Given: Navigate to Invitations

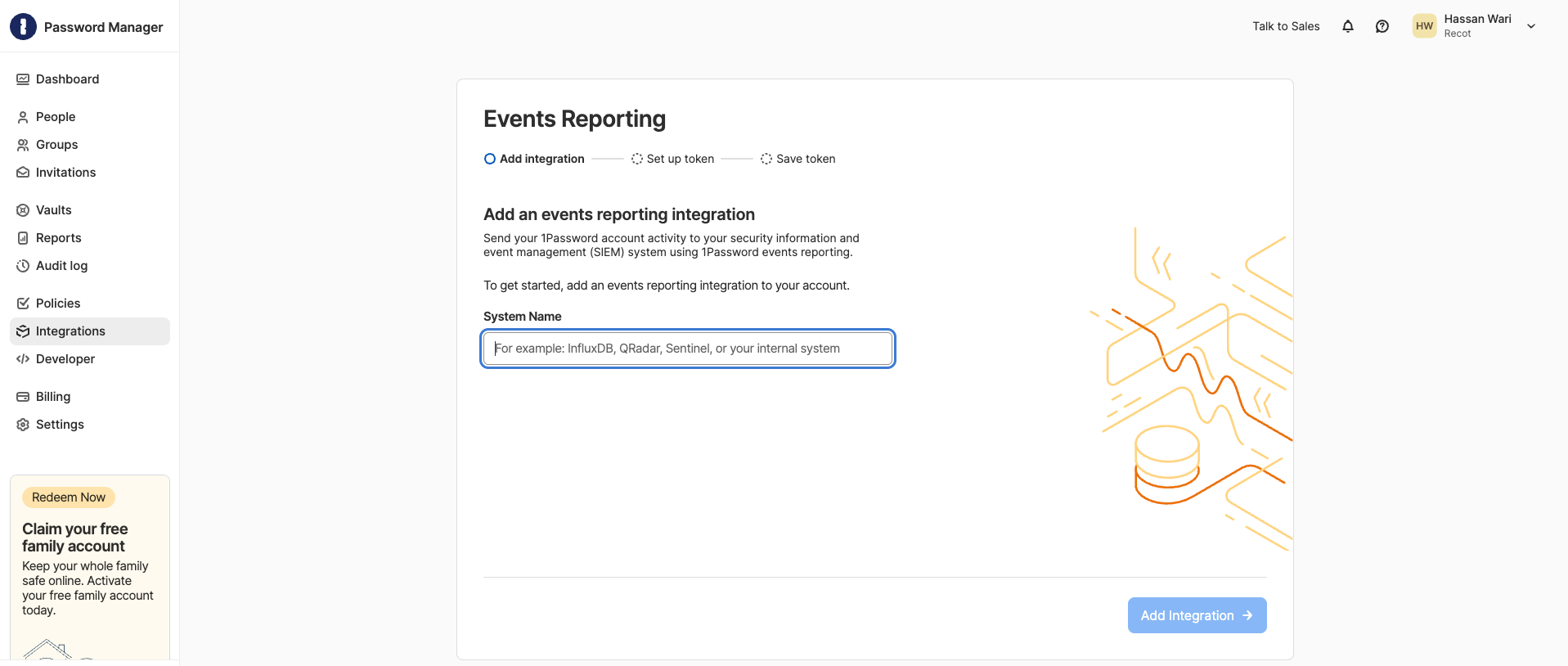Looking at the screenshot, I should [90, 173].
